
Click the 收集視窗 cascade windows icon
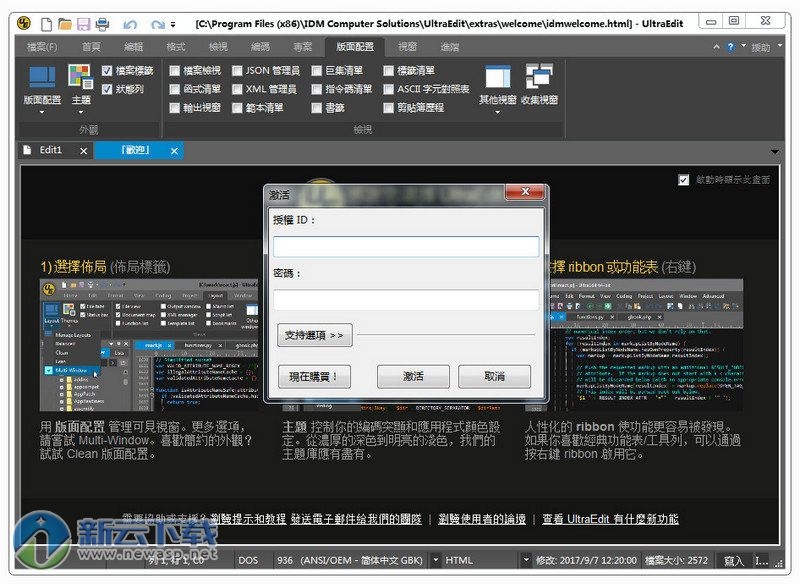(539, 75)
